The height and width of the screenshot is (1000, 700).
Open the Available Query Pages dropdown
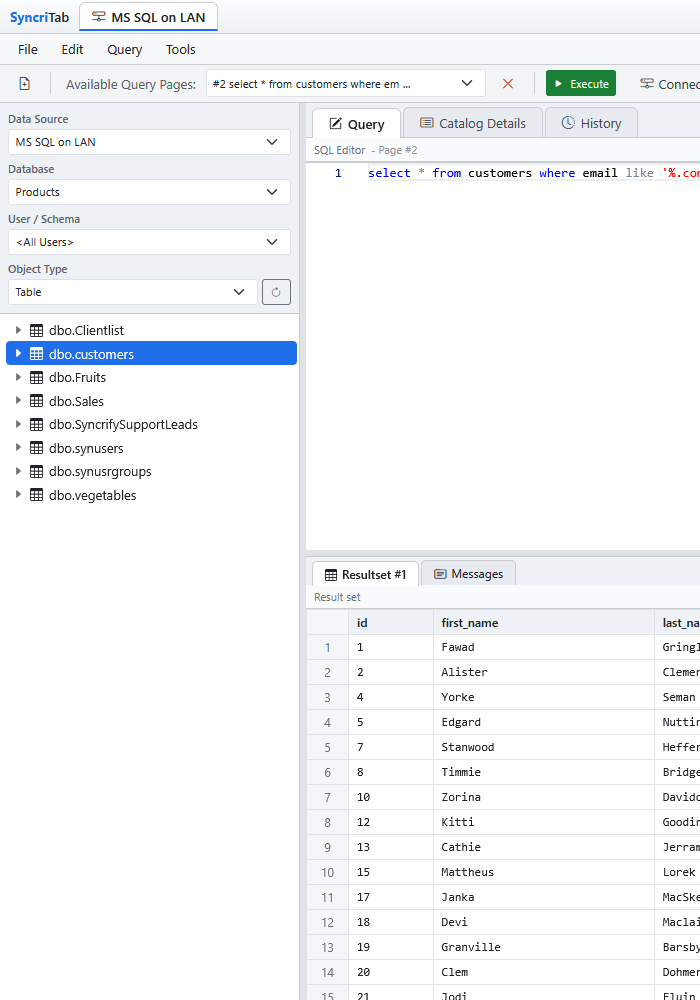[346, 84]
